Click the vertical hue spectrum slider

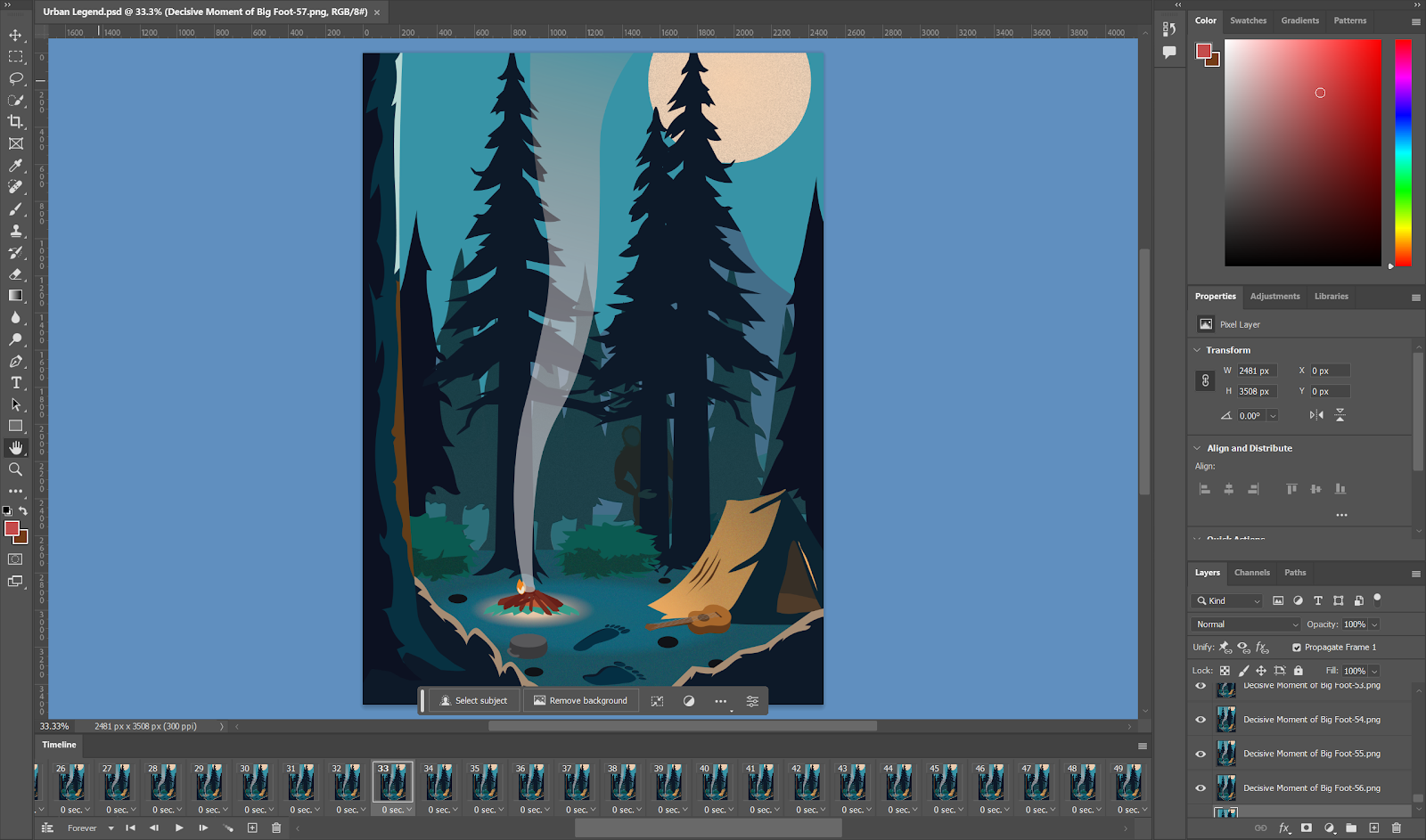1403,152
